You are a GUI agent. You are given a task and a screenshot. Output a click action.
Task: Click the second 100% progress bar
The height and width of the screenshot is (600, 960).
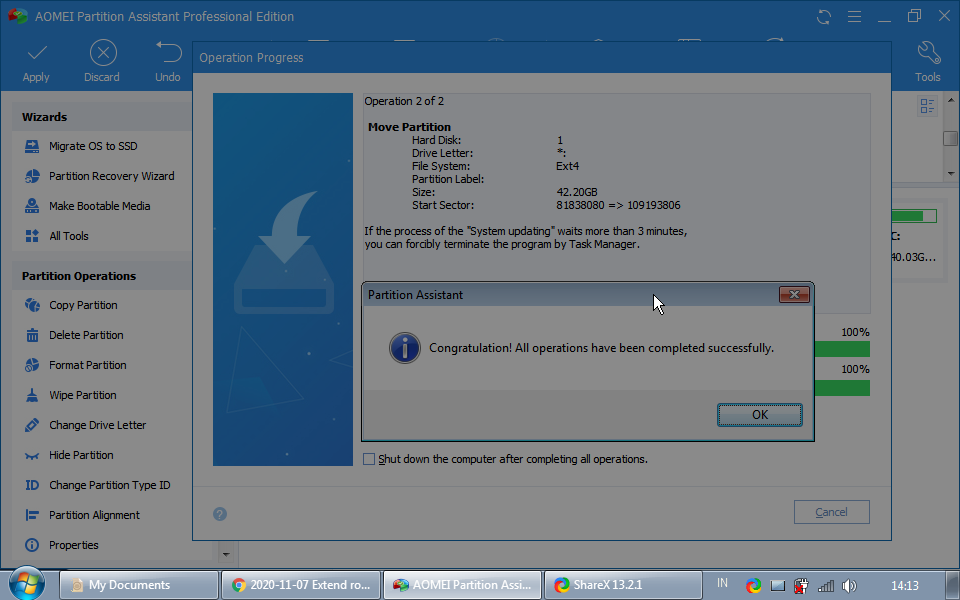coord(842,388)
